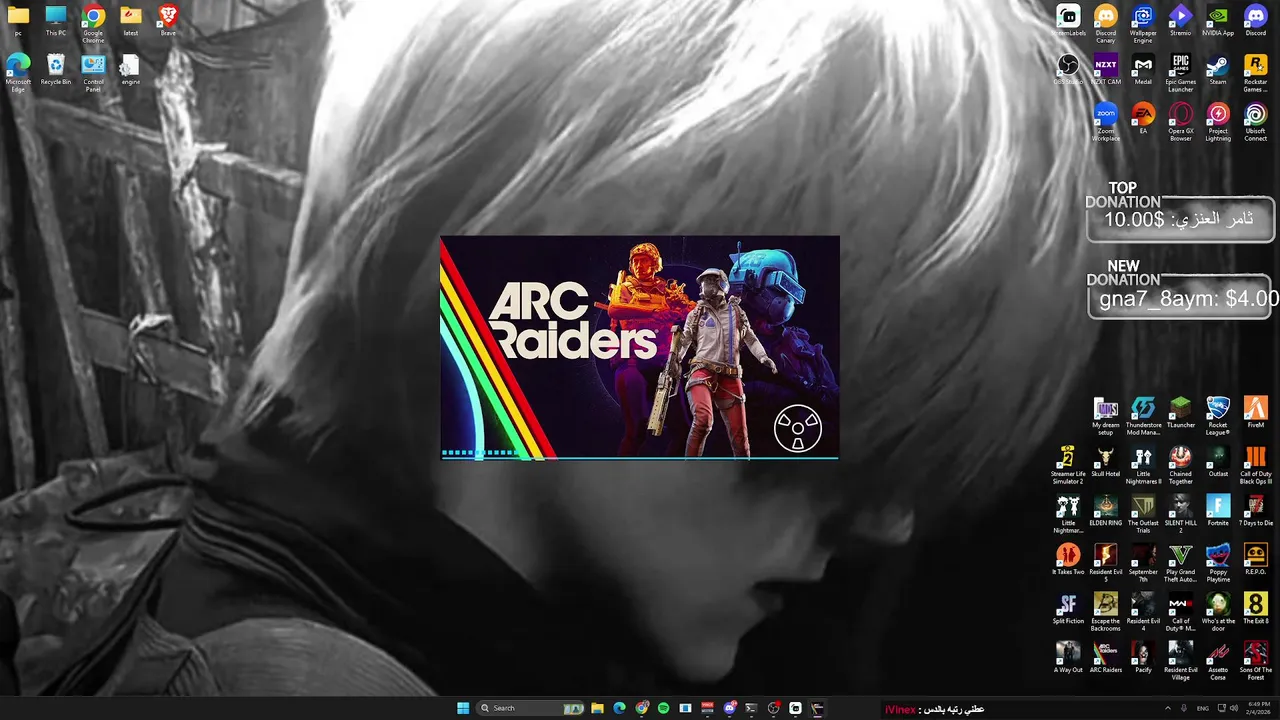This screenshot has height=720, width=1280.
Task: Open Thunderstore Mod Manager shortcut
Action: 1143,415
